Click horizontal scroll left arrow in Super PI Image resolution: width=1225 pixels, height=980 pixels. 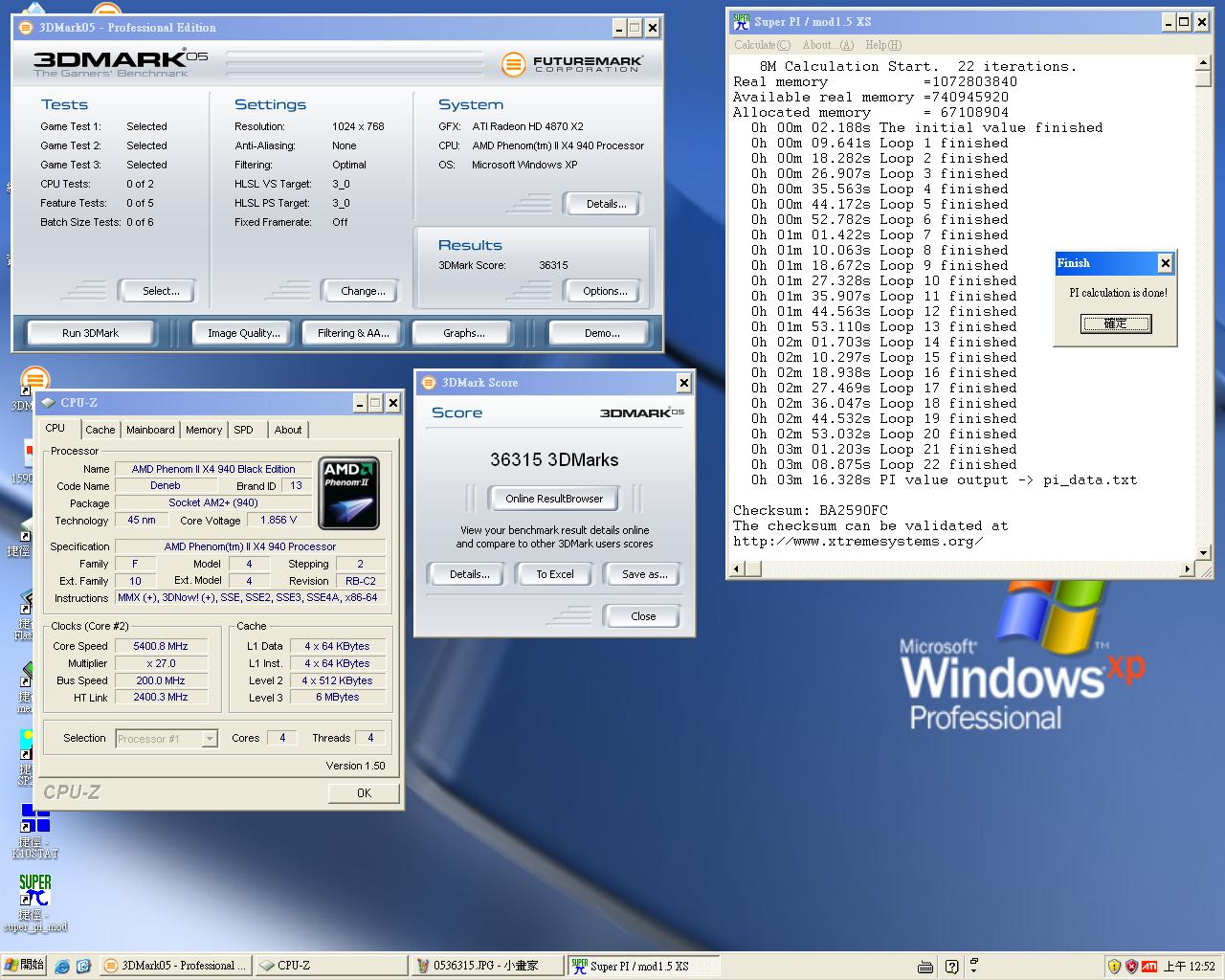tap(737, 569)
